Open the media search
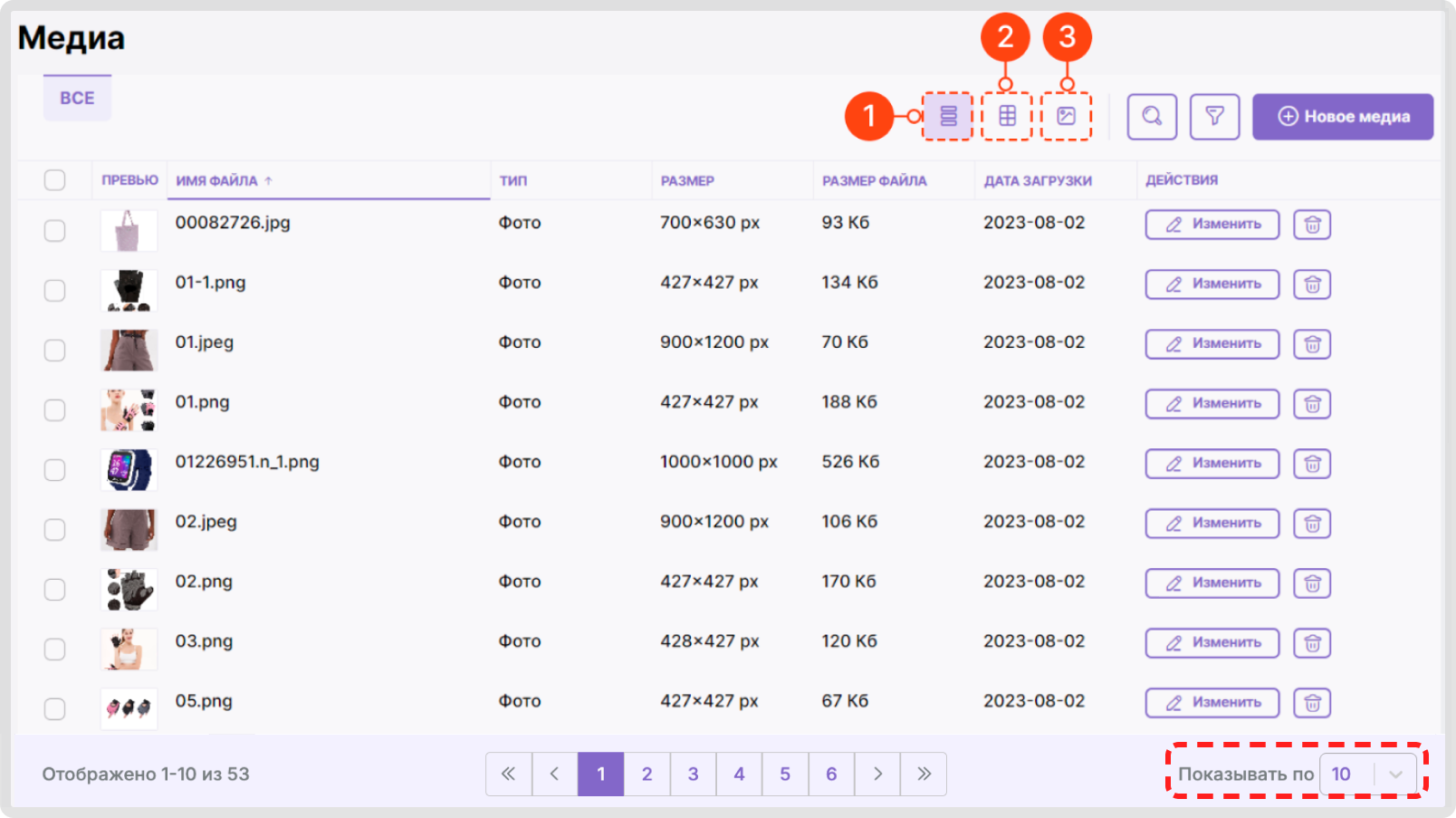 pos(1152,116)
